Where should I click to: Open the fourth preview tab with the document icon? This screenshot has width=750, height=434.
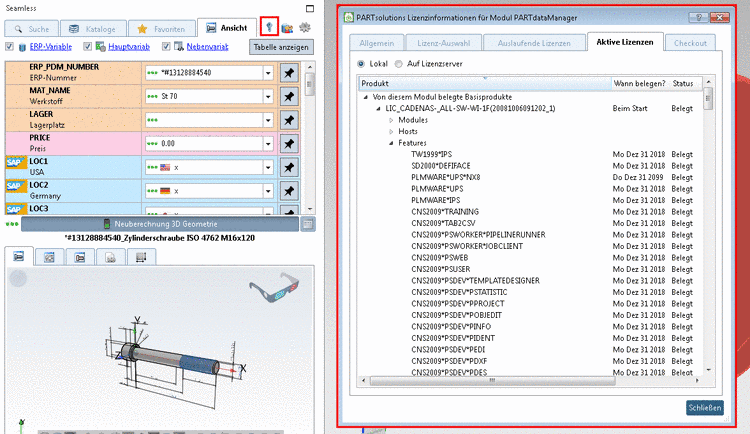(x=110, y=257)
